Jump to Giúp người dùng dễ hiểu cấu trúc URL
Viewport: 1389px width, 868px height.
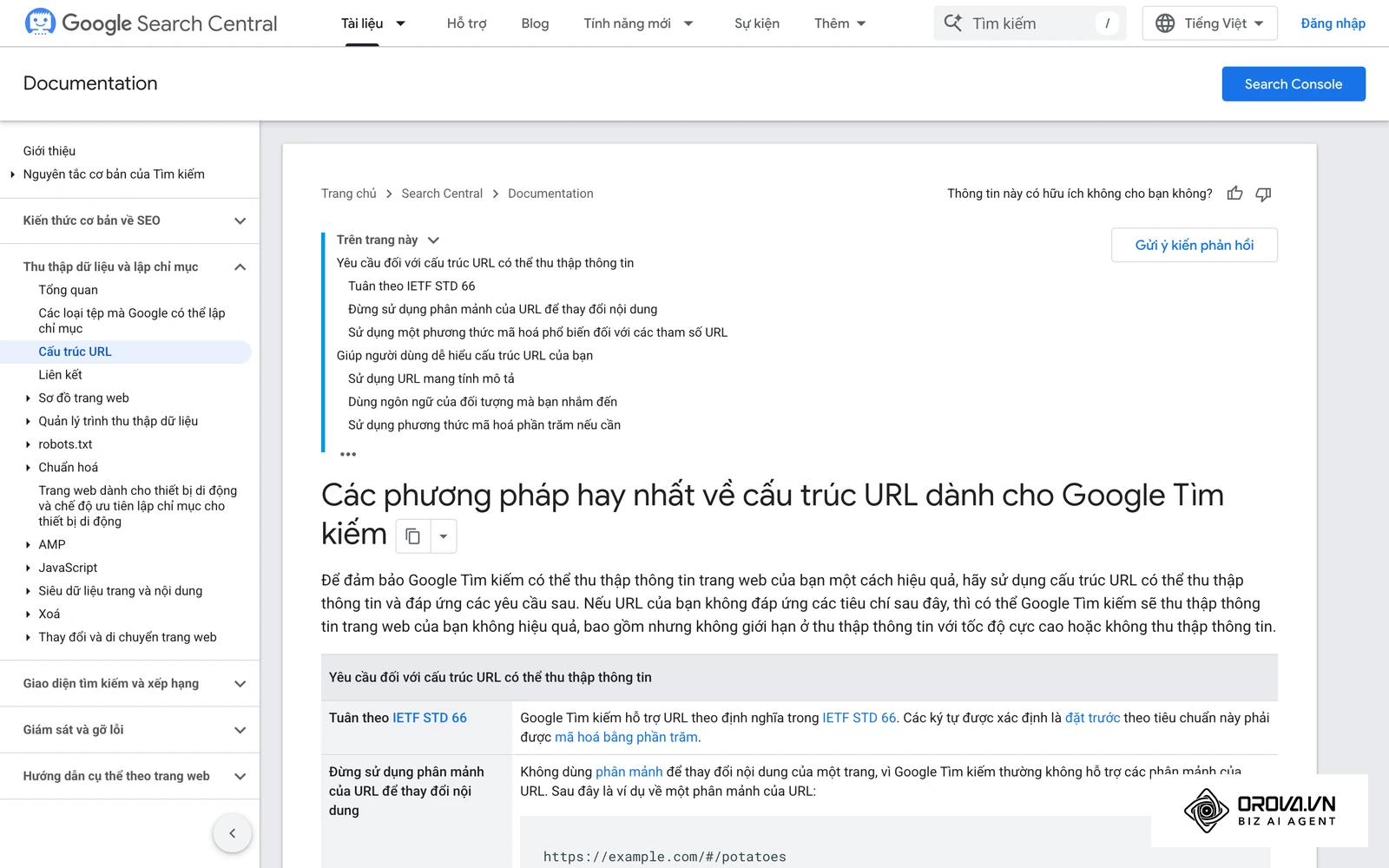pyautogui.click(x=464, y=355)
